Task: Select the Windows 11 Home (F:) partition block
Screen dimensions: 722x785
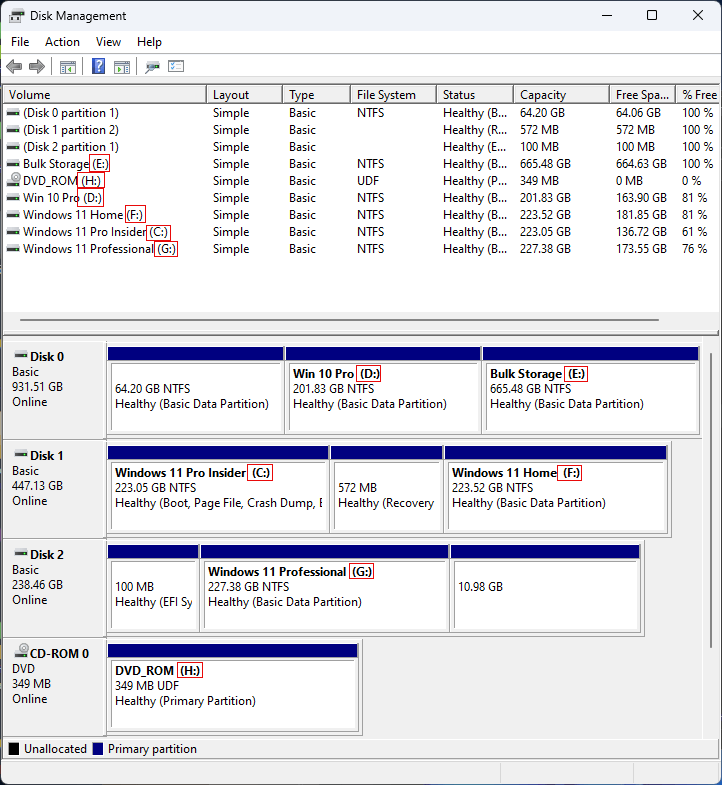Action: 556,489
